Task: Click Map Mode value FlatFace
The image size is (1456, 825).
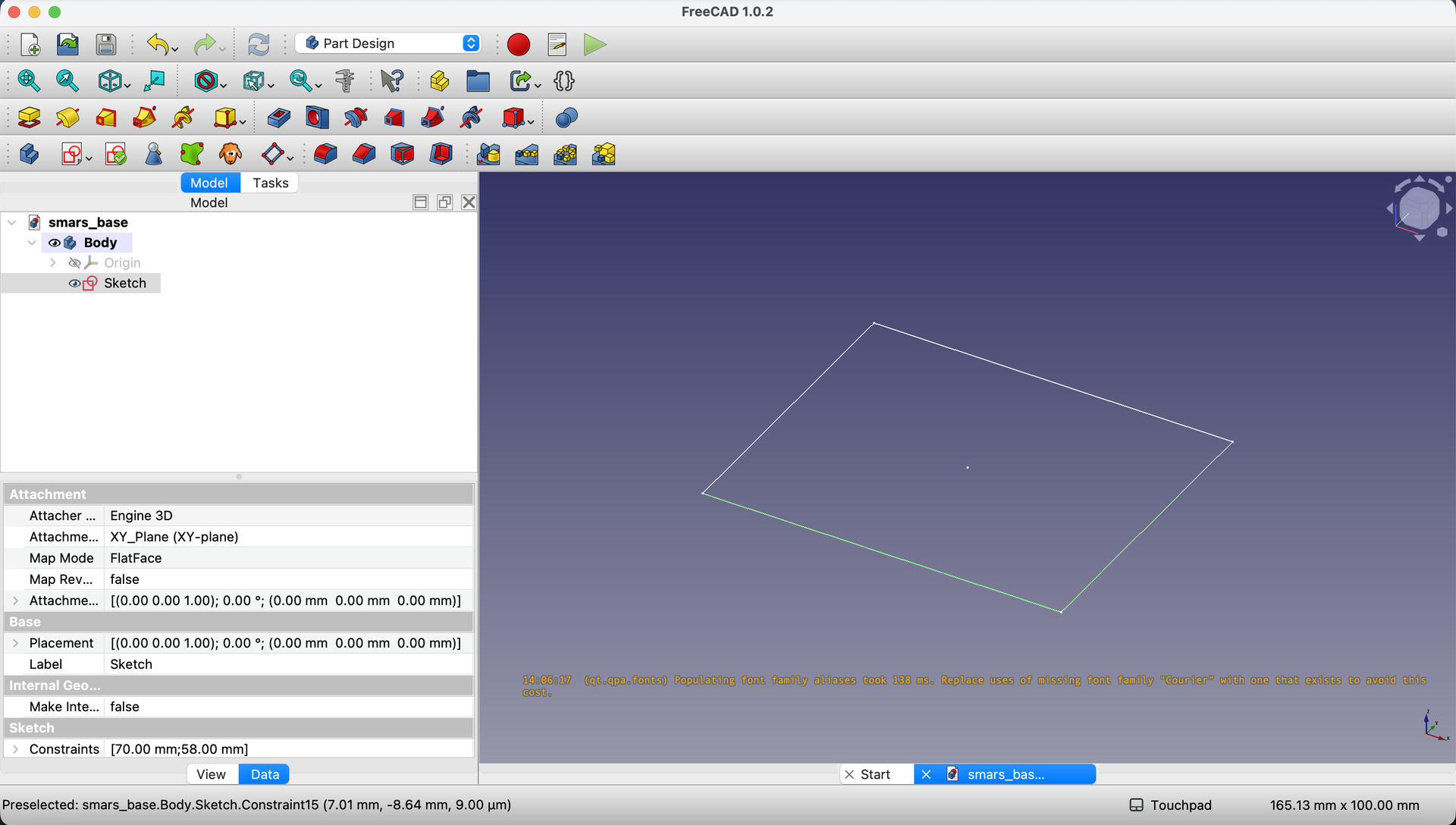Action: [x=288, y=558]
